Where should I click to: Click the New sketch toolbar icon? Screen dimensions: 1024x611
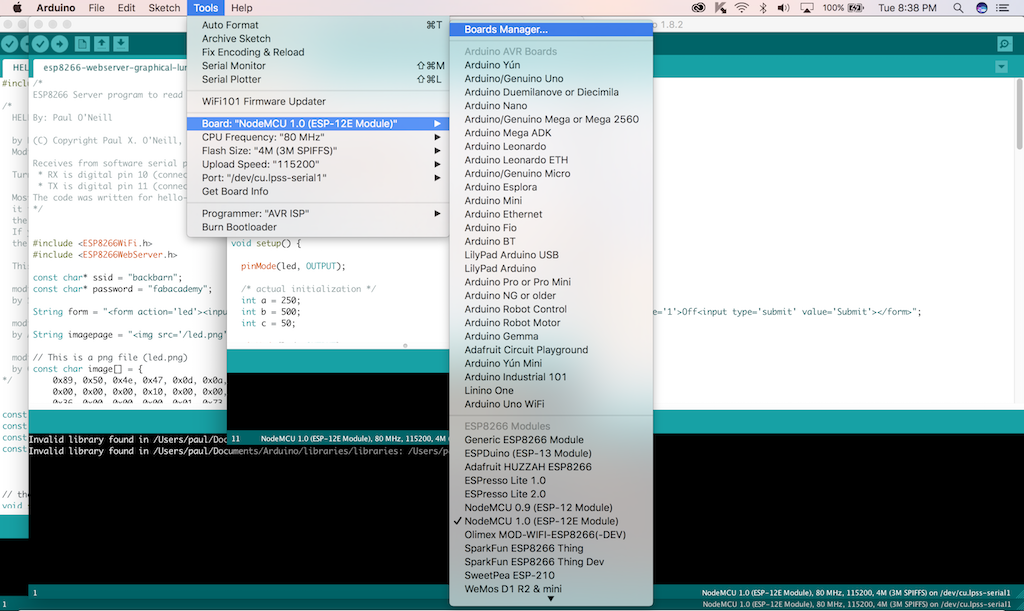82,44
